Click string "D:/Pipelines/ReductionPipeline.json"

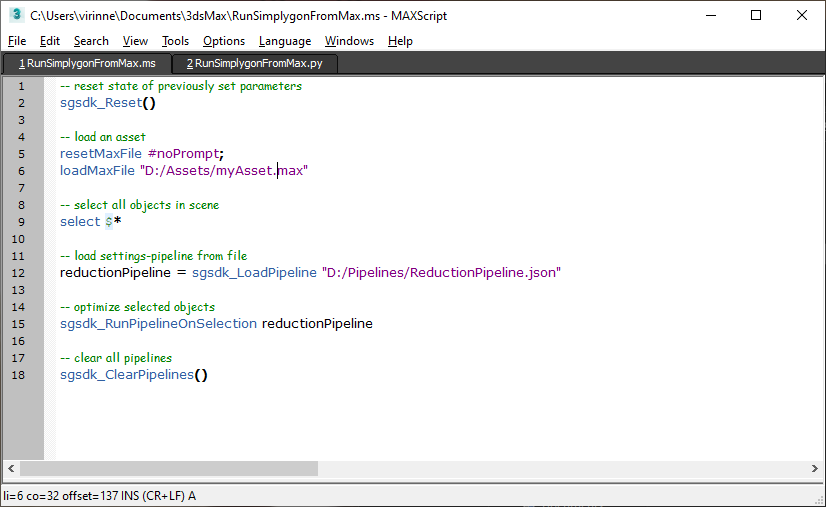[x=441, y=272]
